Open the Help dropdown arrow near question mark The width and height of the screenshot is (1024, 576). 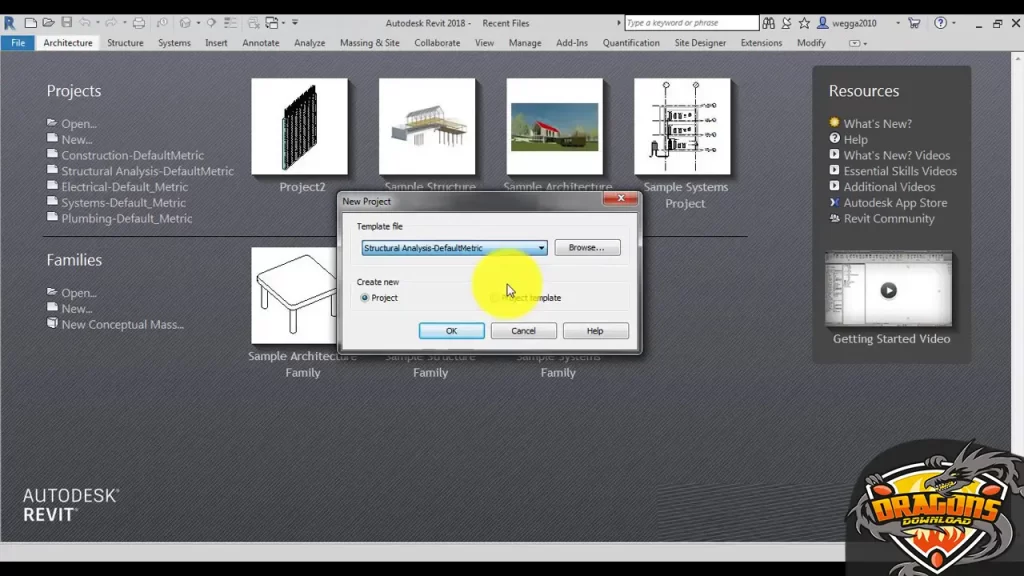(x=953, y=22)
